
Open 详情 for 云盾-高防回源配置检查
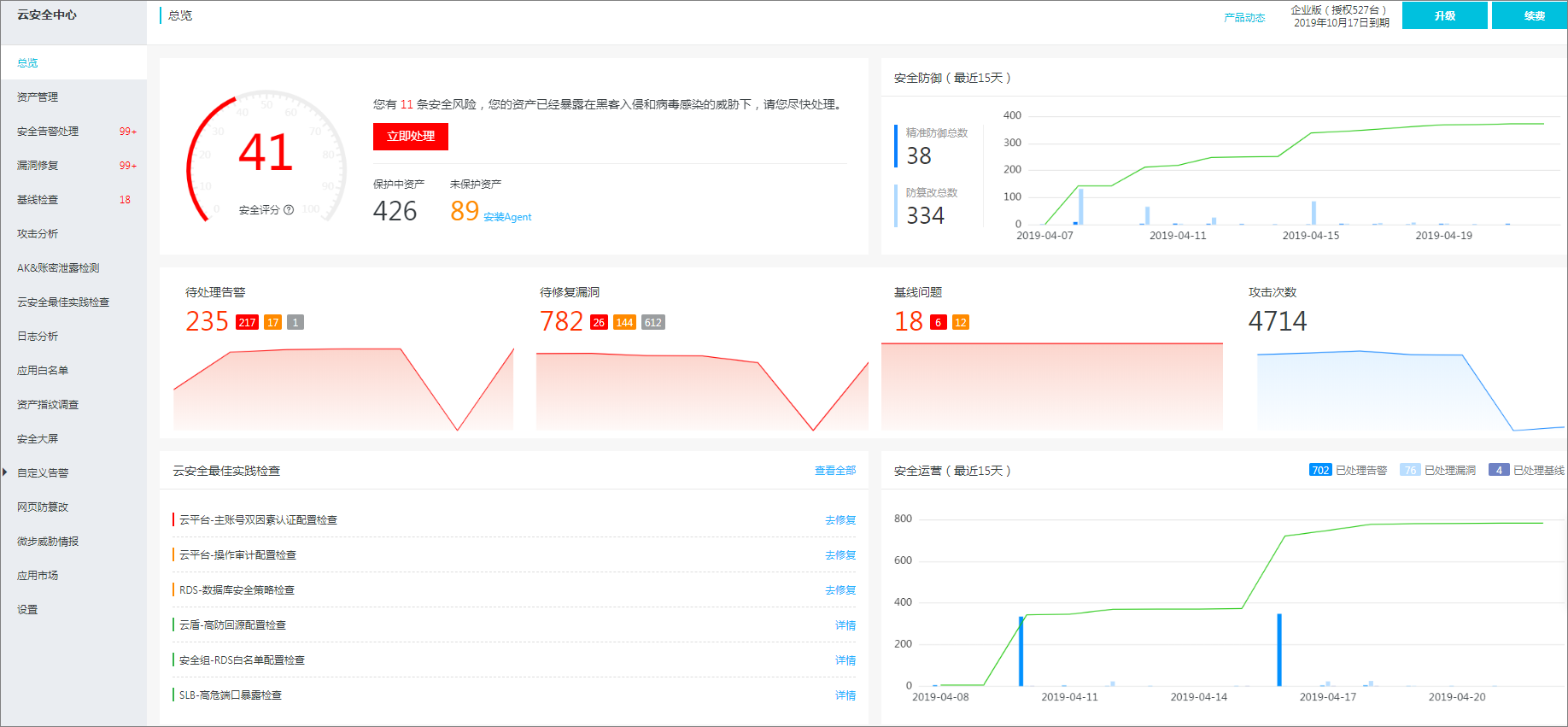tap(845, 624)
